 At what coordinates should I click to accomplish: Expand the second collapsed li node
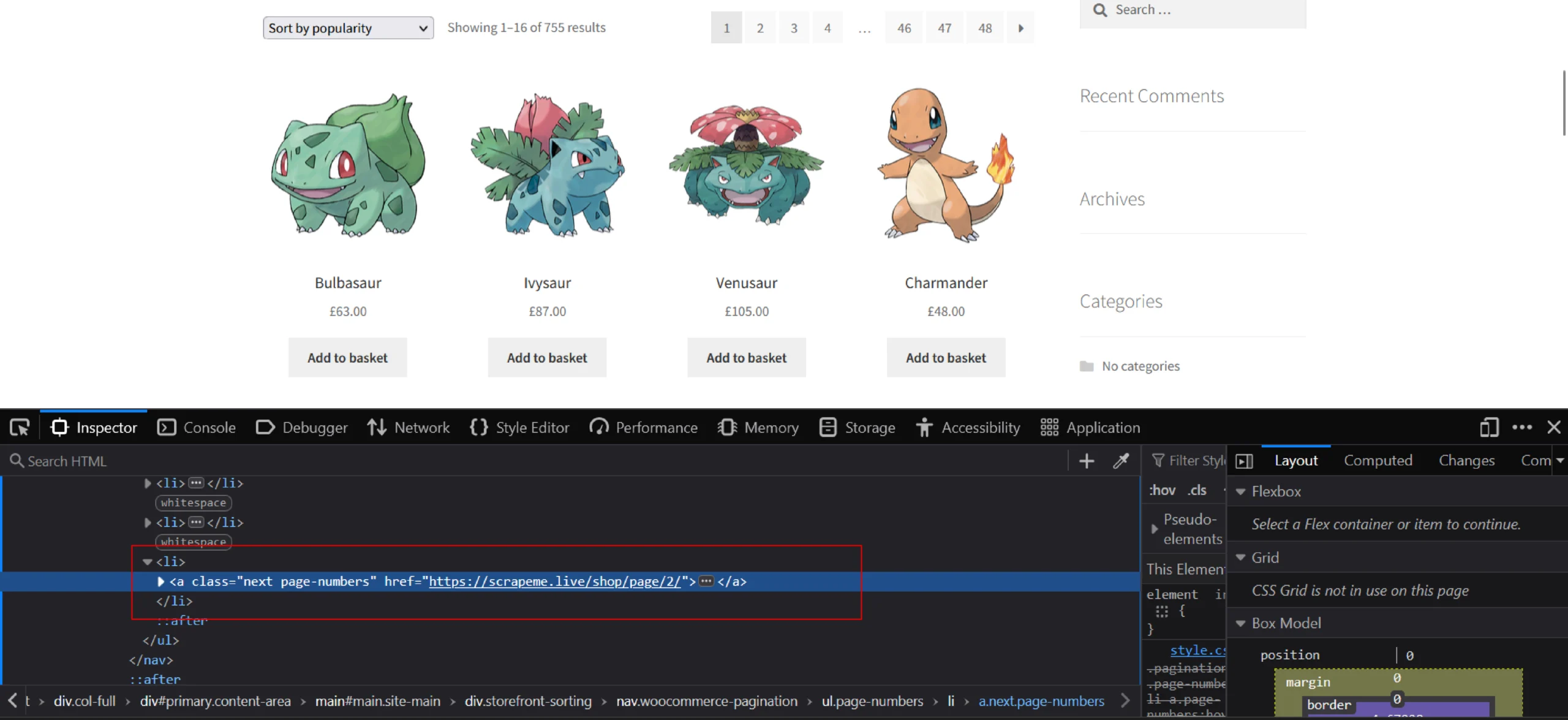[x=147, y=523]
